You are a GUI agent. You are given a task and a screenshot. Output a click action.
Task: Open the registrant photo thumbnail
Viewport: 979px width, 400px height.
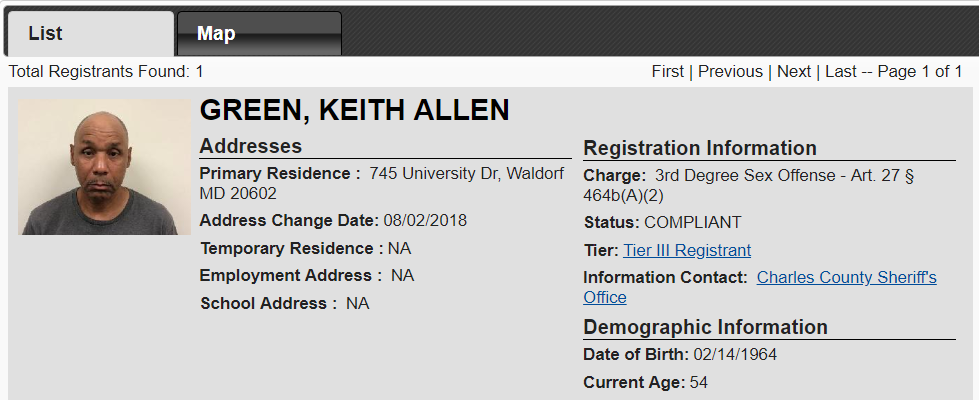click(x=104, y=167)
